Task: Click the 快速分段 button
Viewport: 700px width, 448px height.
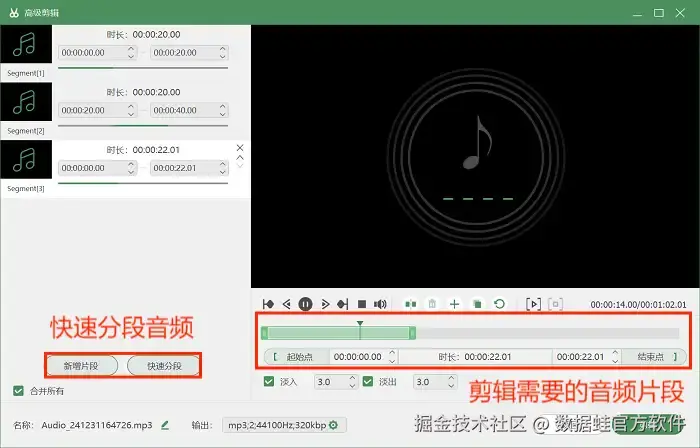Action: [x=164, y=366]
